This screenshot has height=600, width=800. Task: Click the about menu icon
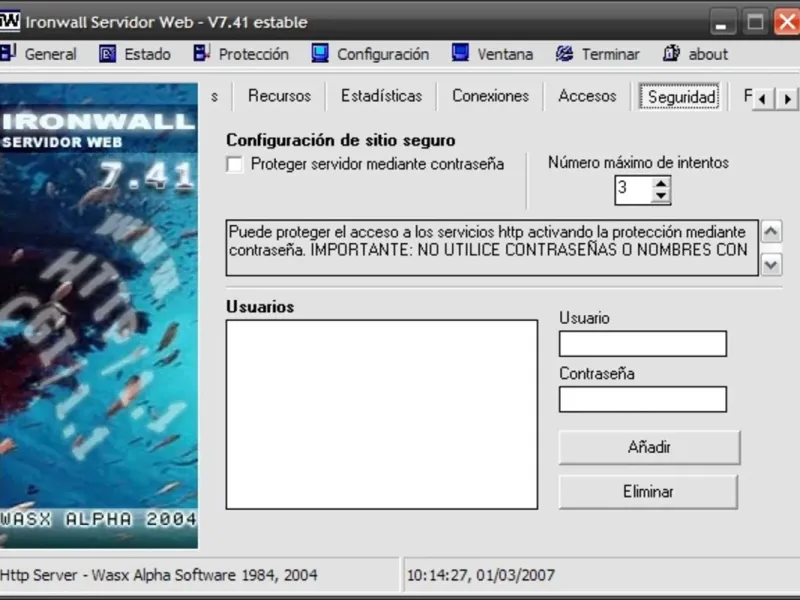coord(671,53)
